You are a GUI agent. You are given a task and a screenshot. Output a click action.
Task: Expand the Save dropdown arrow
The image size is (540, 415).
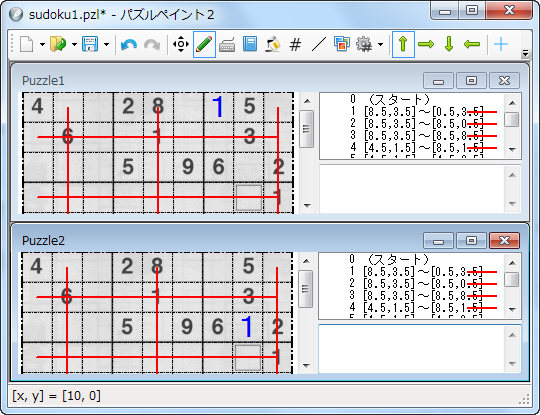coord(106,44)
